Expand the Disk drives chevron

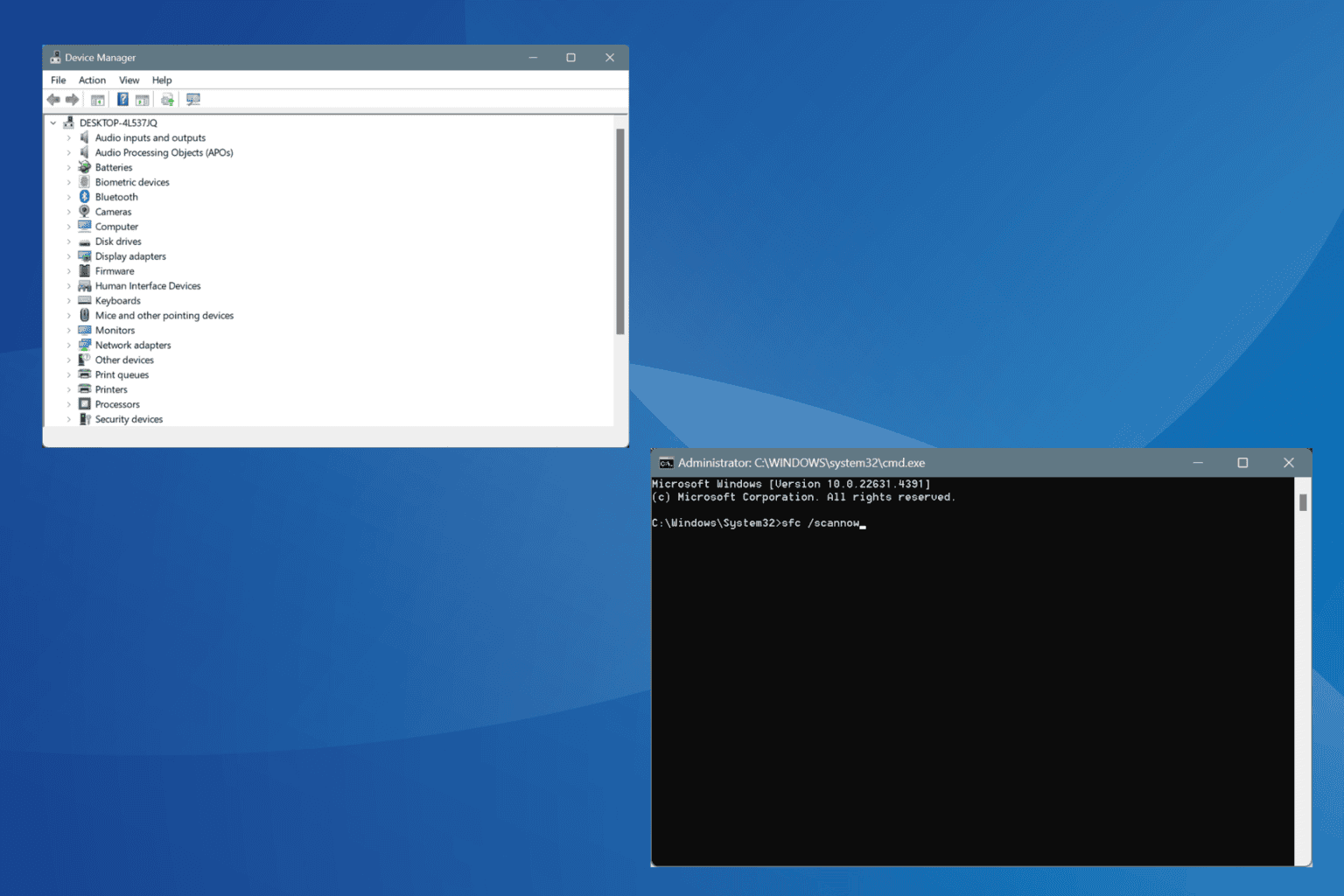point(69,241)
